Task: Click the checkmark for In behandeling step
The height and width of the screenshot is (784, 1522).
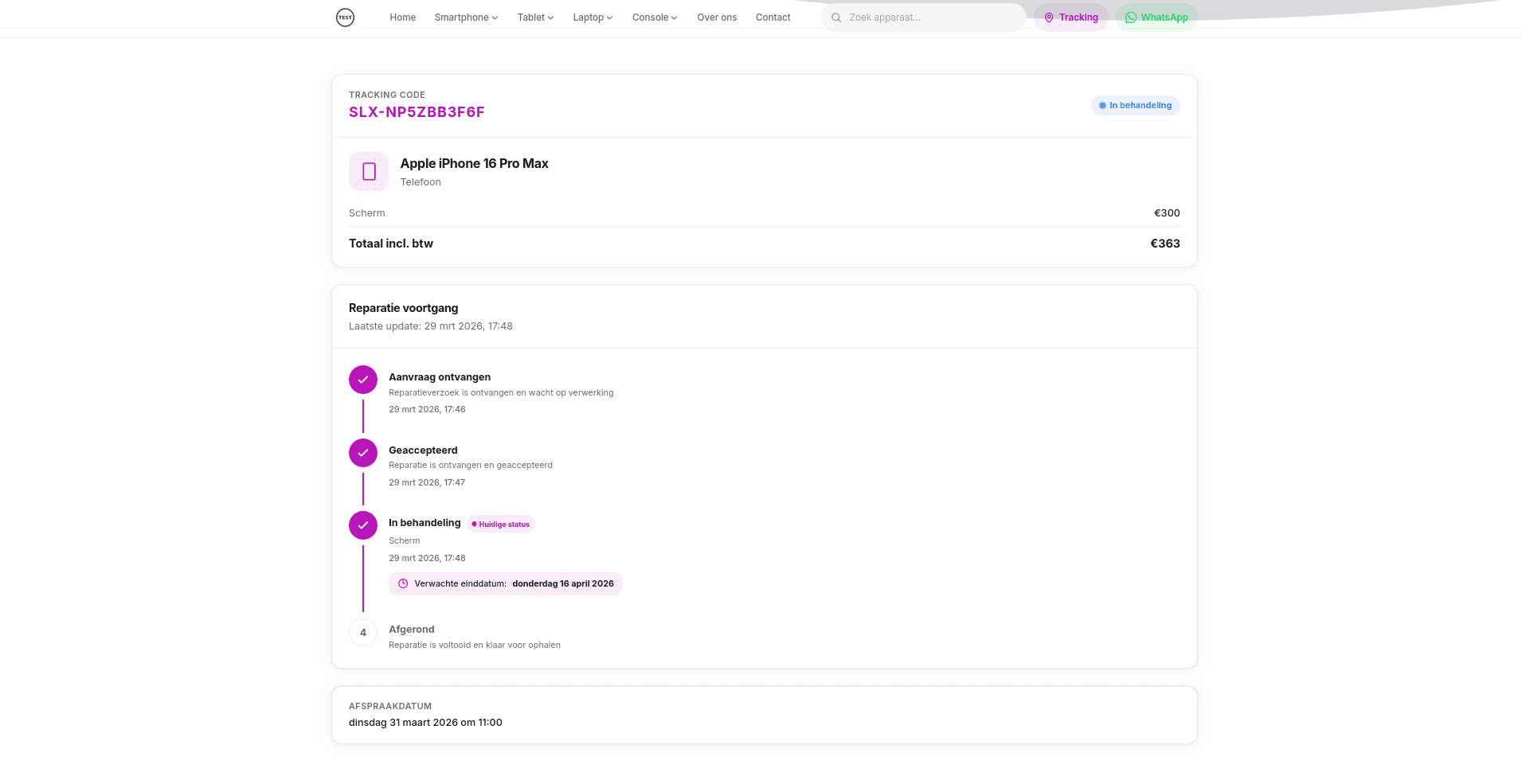Action: pos(363,525)
